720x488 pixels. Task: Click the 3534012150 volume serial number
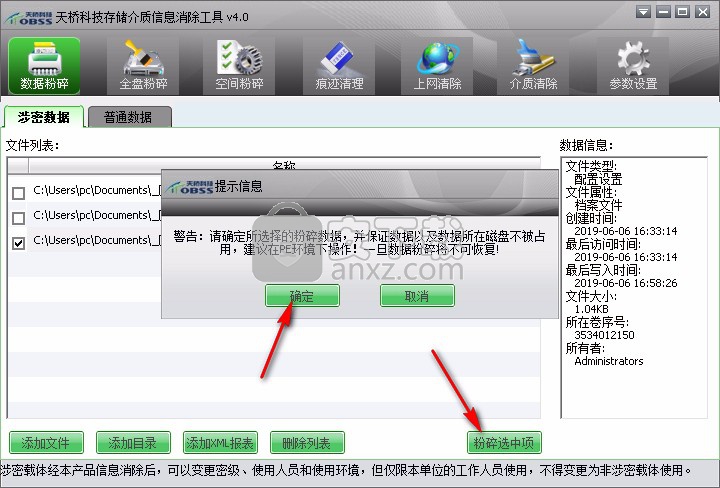604,335
